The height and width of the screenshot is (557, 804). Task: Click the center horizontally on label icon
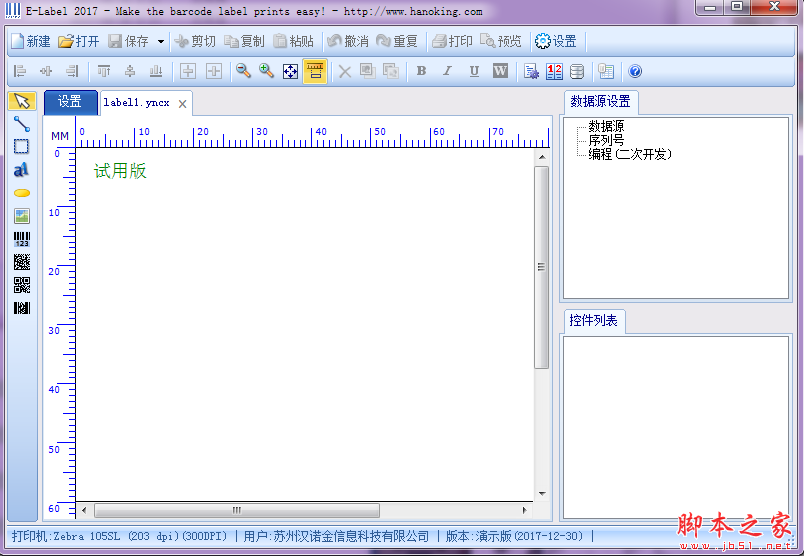pyautogui.click(x=188, y=71)
